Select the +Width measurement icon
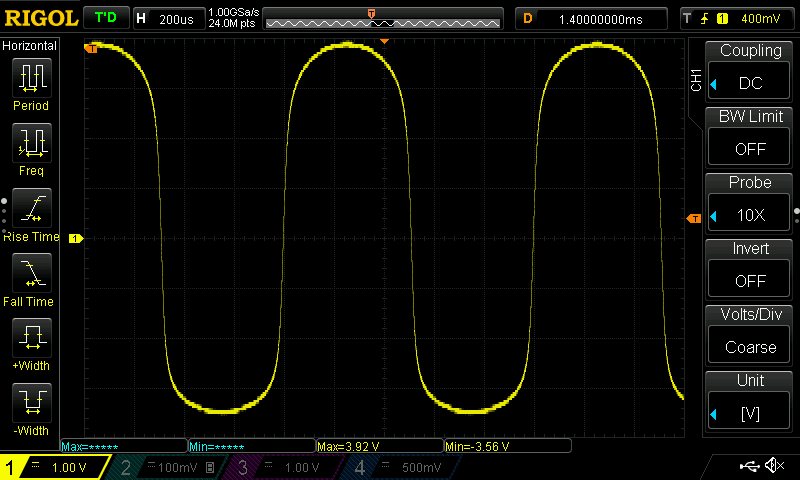Image resolution: width=800 pixels, height=480 pixels. [x=30, y=338]
